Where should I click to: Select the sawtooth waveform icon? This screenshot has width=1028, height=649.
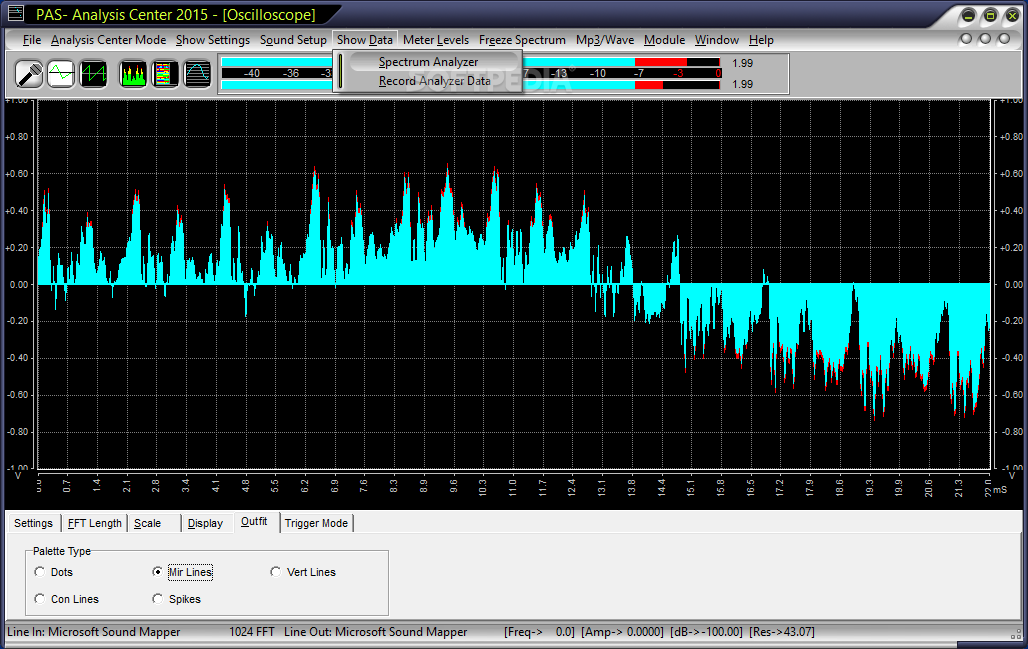93,73
